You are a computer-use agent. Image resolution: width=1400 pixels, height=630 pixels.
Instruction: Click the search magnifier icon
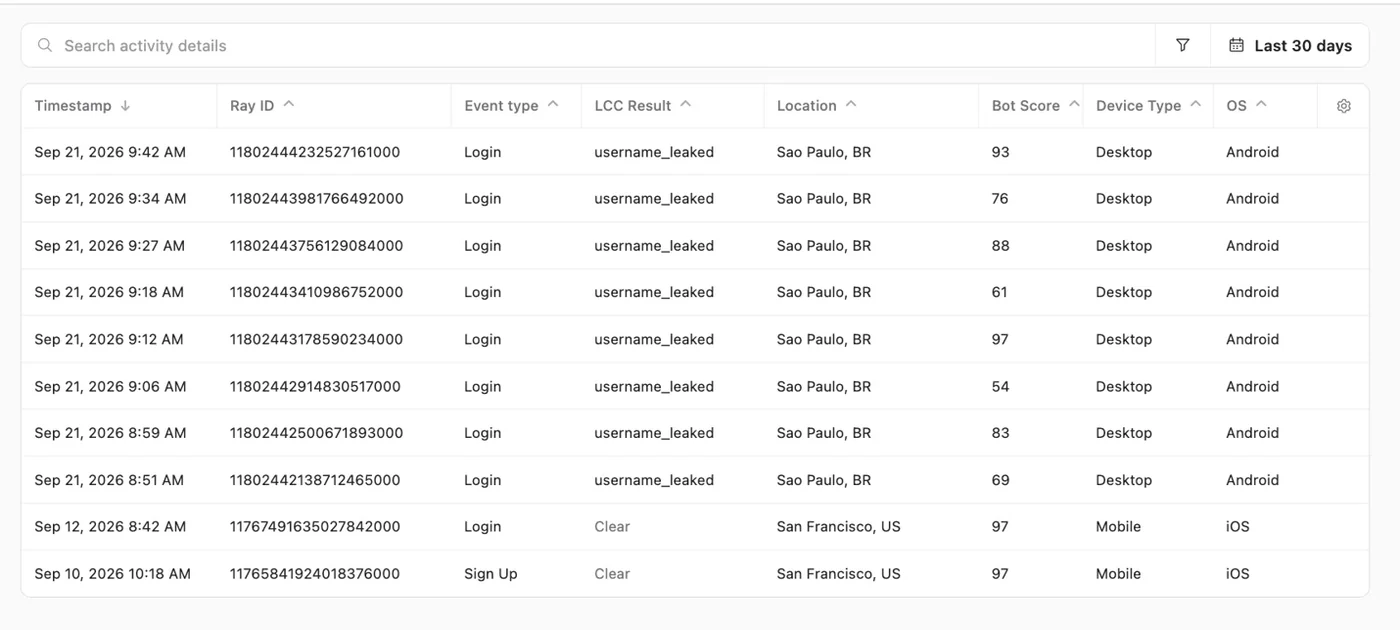[x=45, y=45]
